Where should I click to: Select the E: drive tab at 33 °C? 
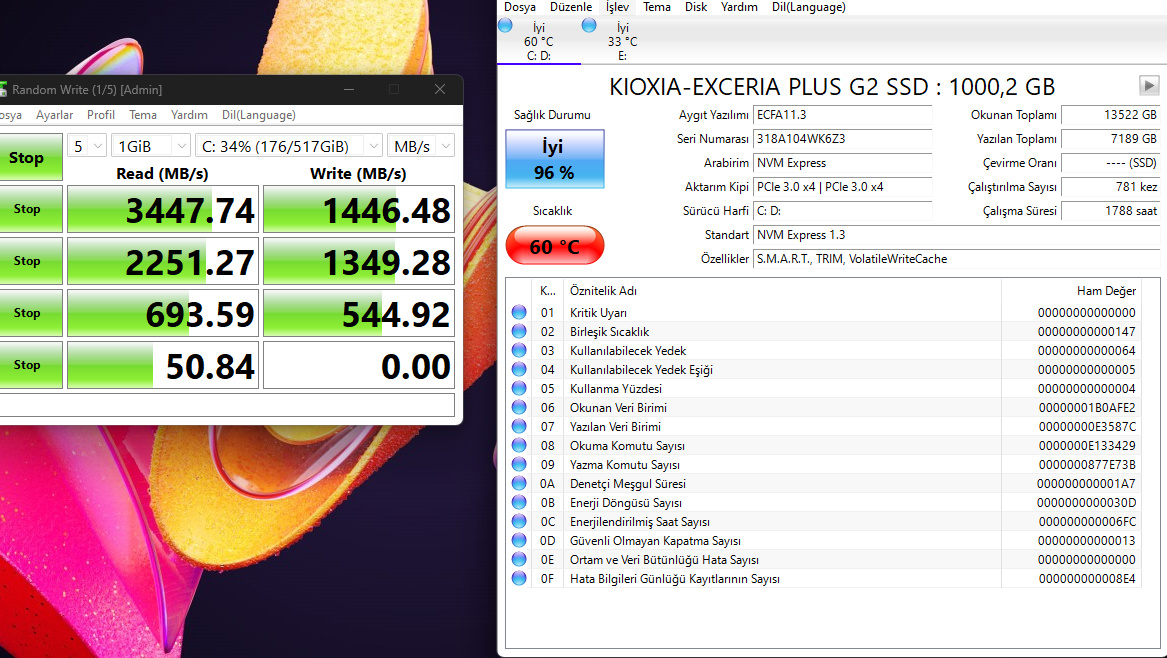coord(622,41)
